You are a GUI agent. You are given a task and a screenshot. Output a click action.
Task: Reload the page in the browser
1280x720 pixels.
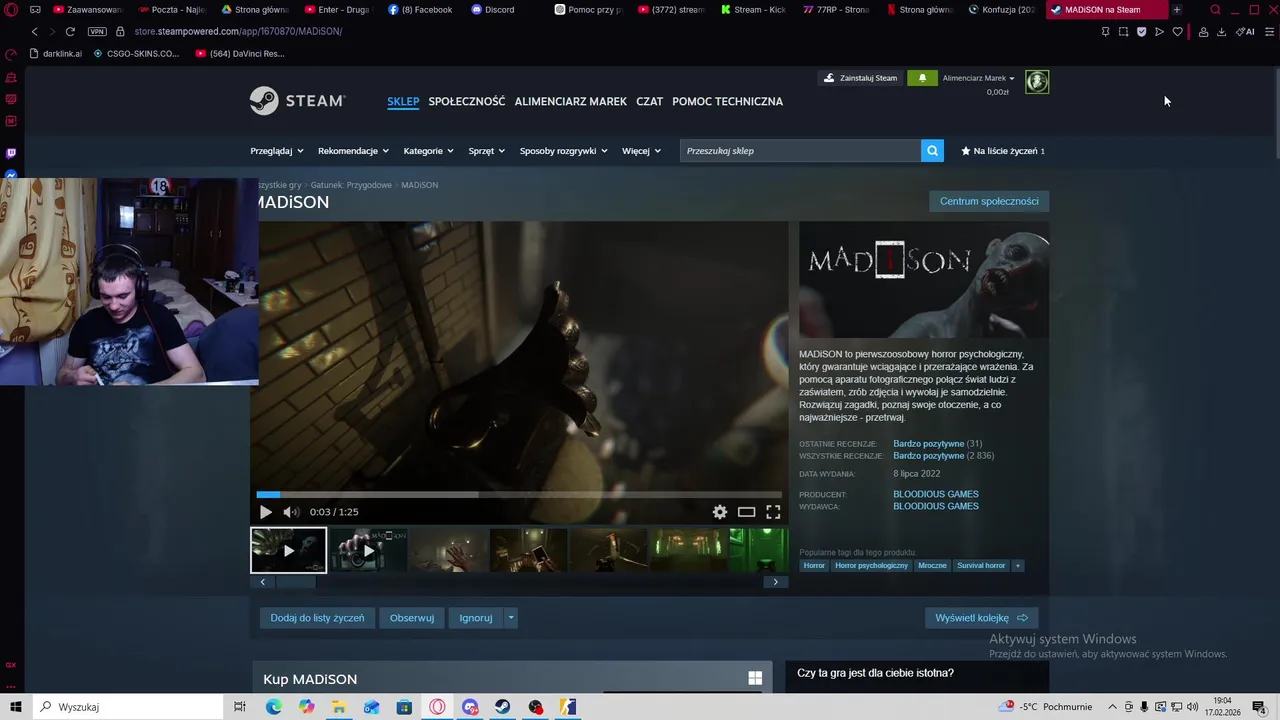click(x=70, y=31)
